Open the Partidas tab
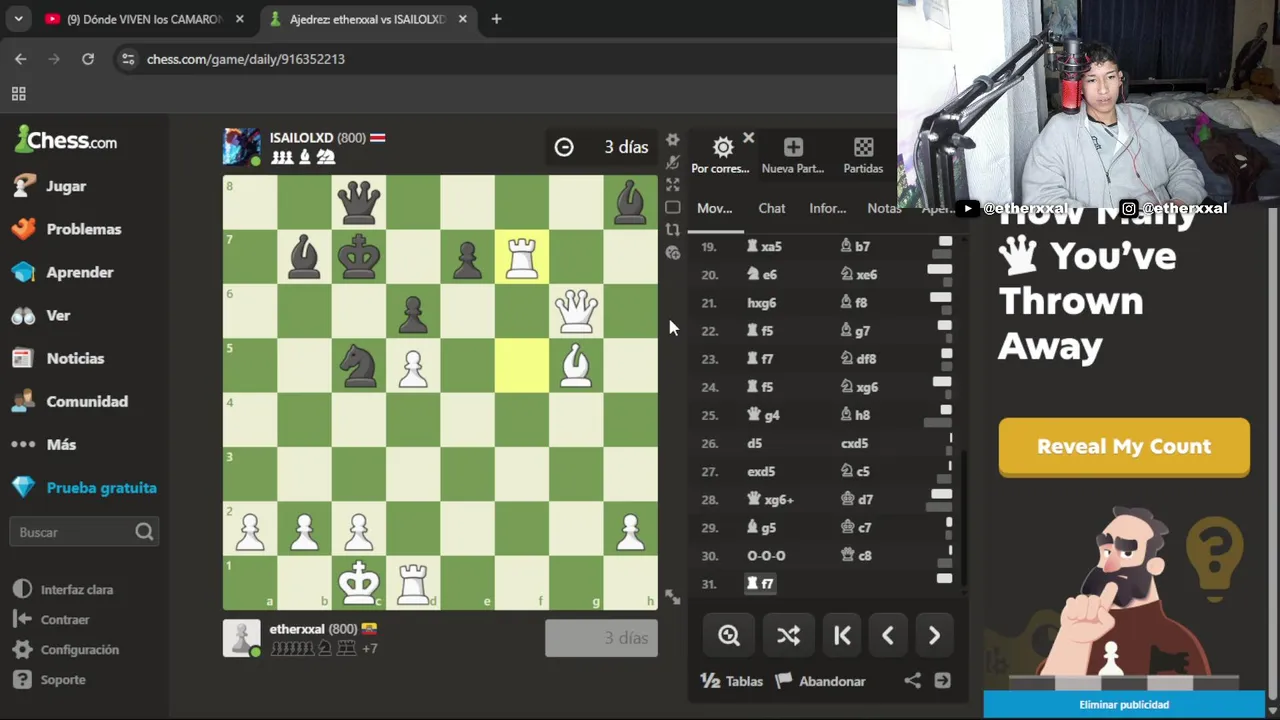1280x720 pixels. point(863,155)
